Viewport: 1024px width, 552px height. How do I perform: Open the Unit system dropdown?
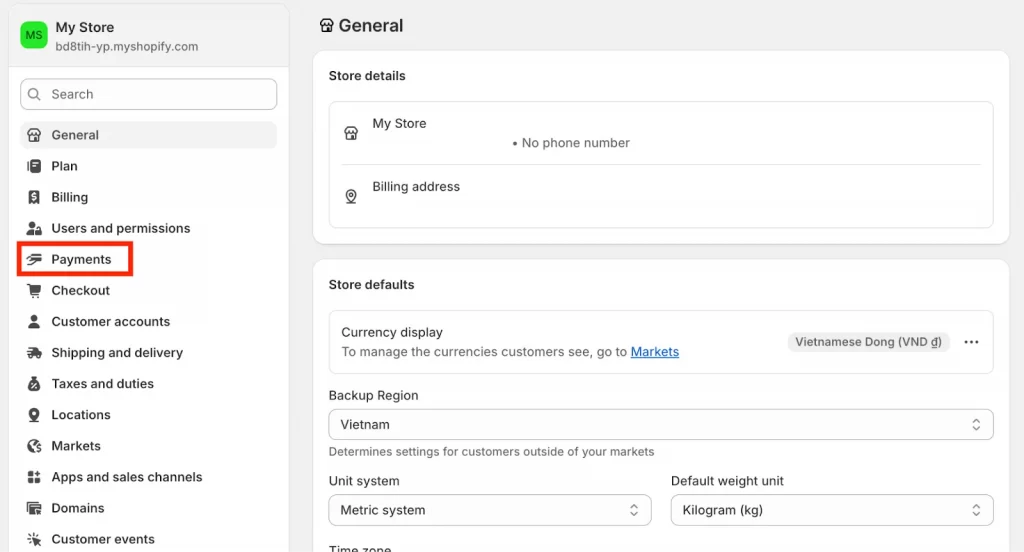(x=490, y=510)
